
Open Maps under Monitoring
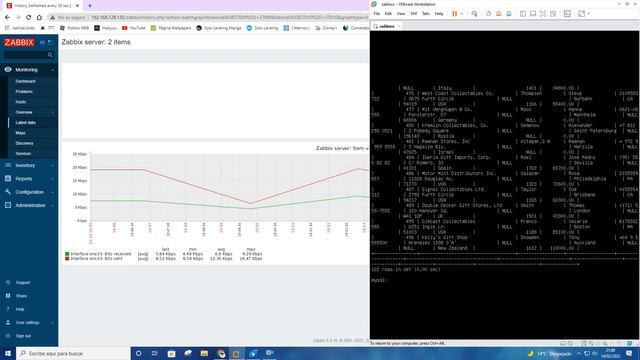pos(20,133)
